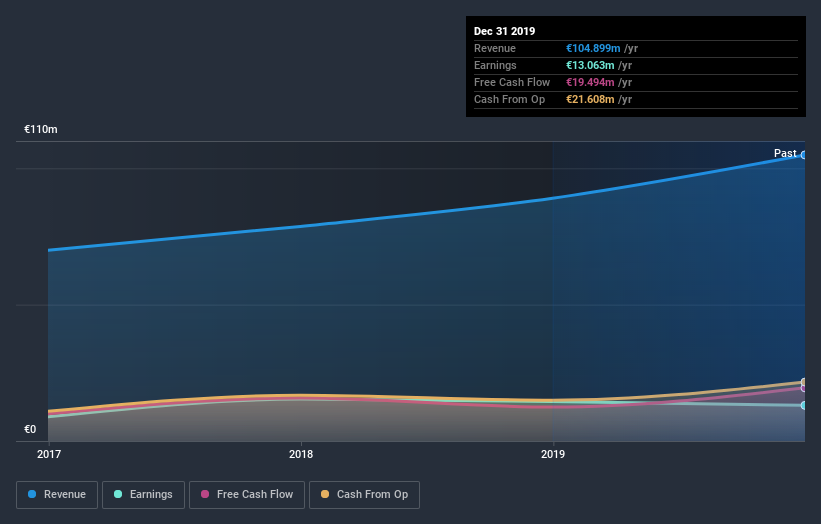This screenshot has height=524, width=821.
Task: Click the €0 y-axis label
Action: click(x=30, y=429)
